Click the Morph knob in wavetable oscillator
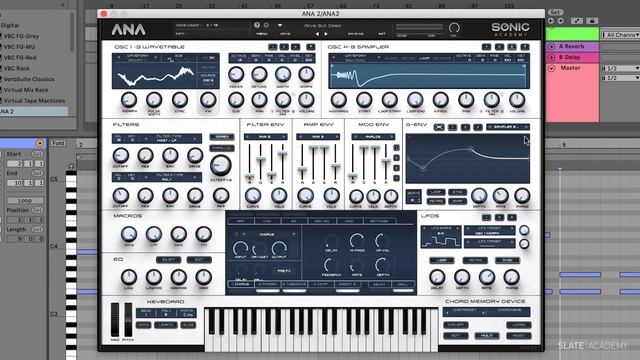This screenshot has width=640, height=360. point(129,100)
